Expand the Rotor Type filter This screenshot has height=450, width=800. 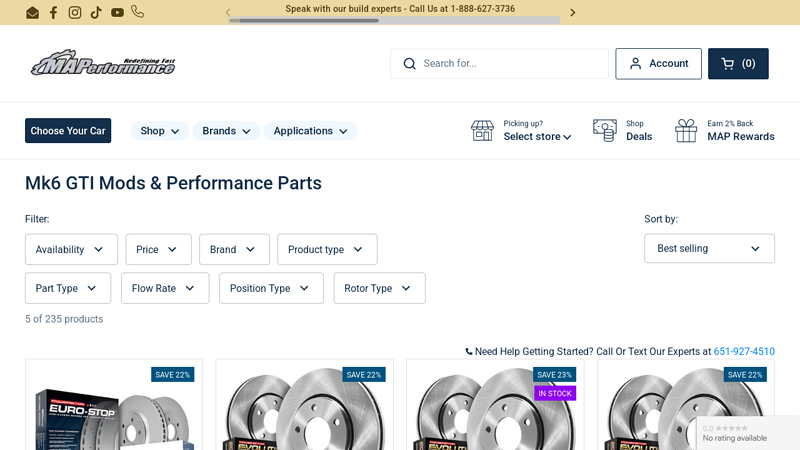click(379, 288)
